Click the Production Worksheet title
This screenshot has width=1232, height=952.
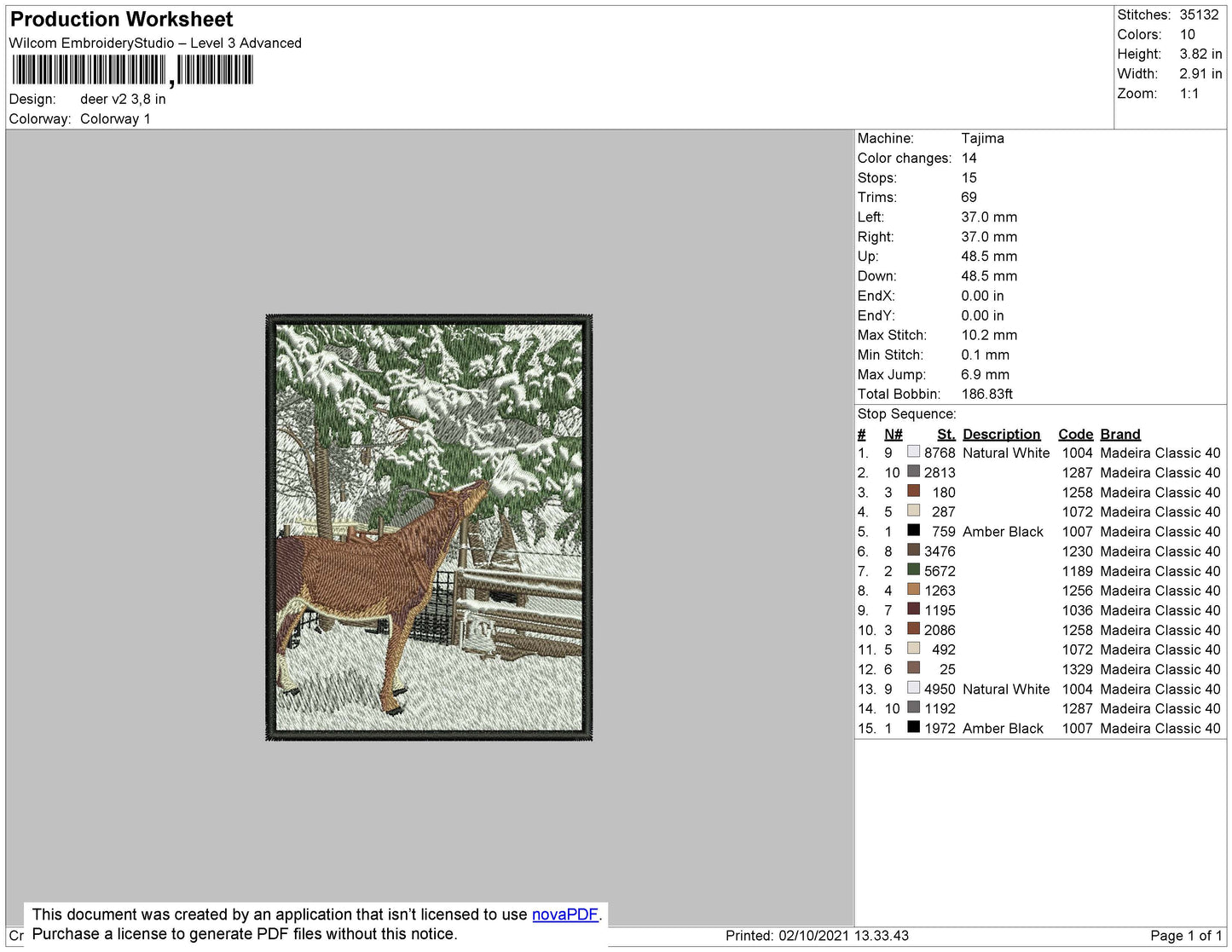coord(121,20)
